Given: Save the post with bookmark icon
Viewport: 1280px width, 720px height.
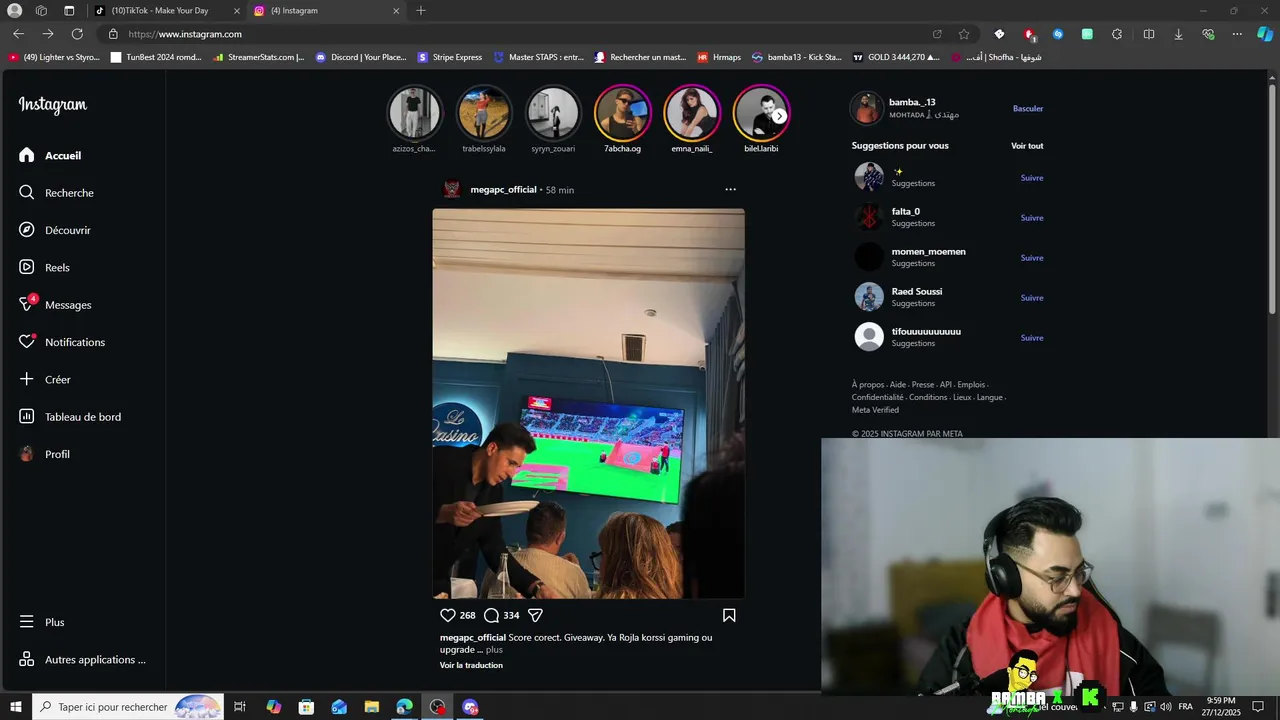Looking at the screenshot, I should click(x=729, y=616).
